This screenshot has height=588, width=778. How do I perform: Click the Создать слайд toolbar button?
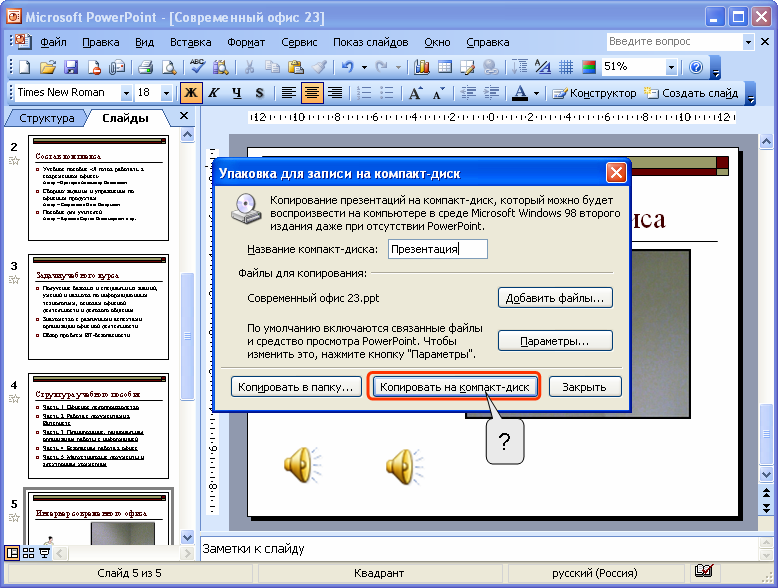tap(691, 93)
